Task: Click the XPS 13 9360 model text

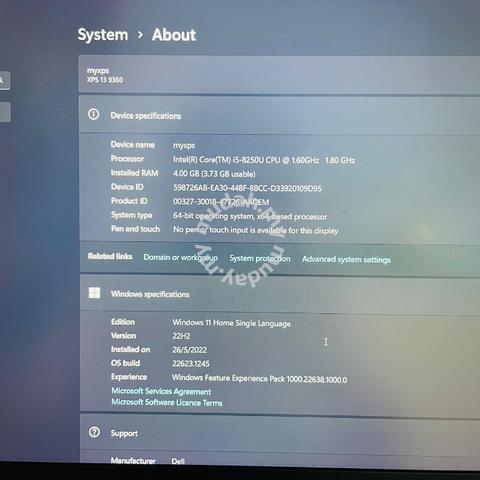Action: (x=105, y=80)
